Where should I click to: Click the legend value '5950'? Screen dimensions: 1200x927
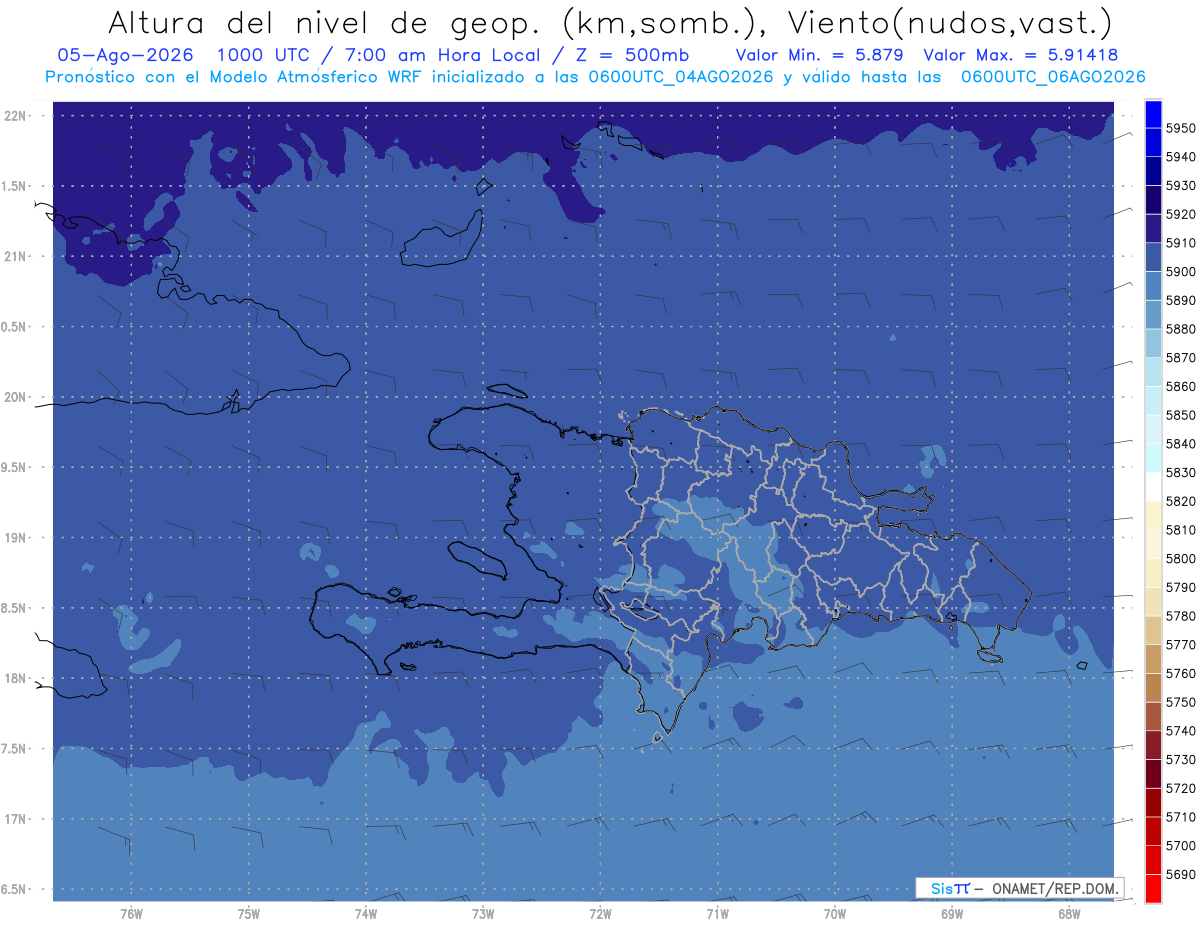tap(1180, 128)
